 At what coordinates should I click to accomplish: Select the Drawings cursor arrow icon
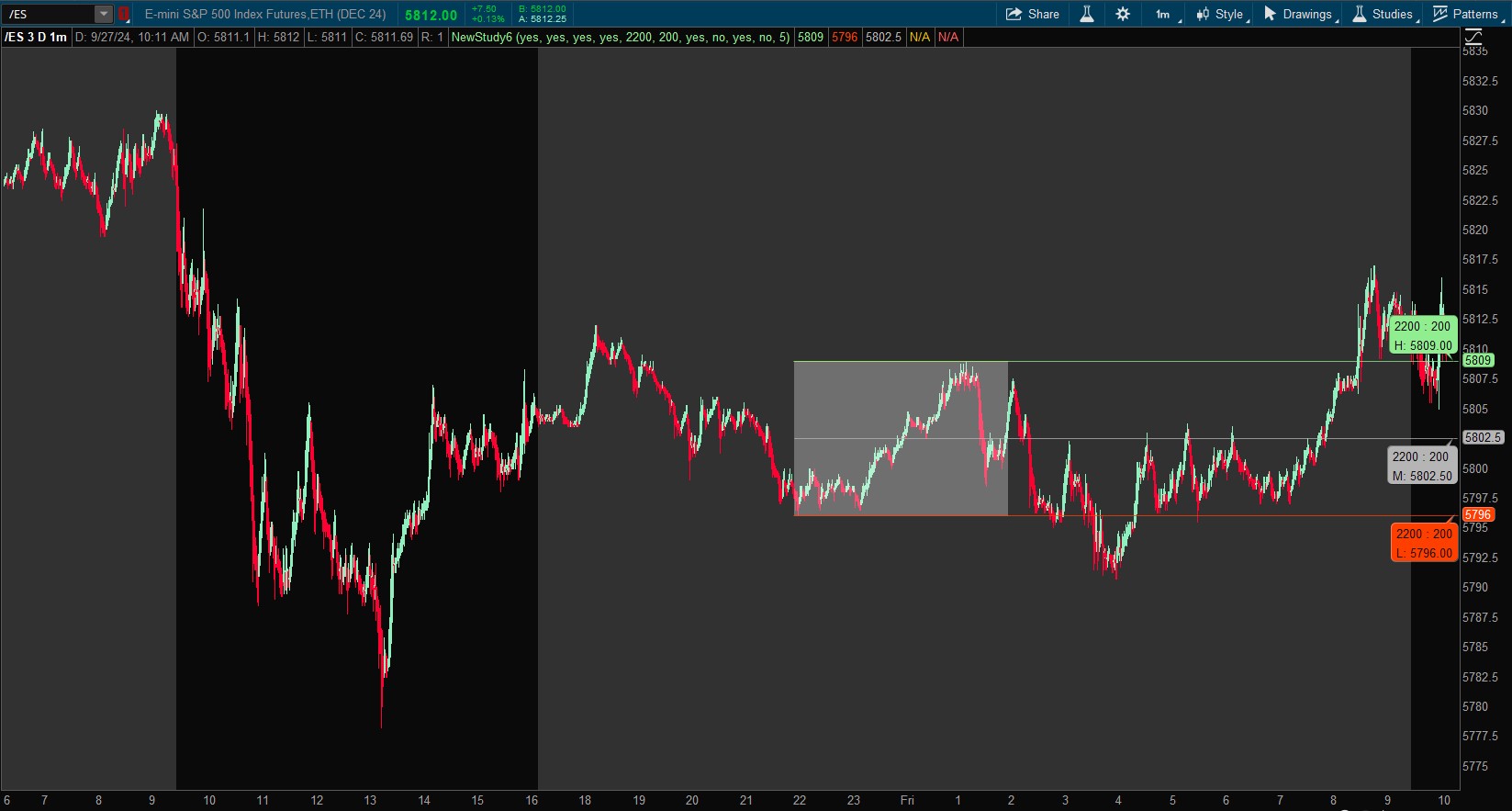pyautogui.click(x=1270, y=14)
